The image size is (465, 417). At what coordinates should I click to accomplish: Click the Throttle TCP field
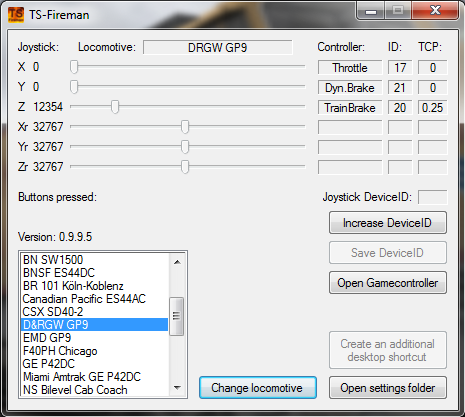[433, 68]
